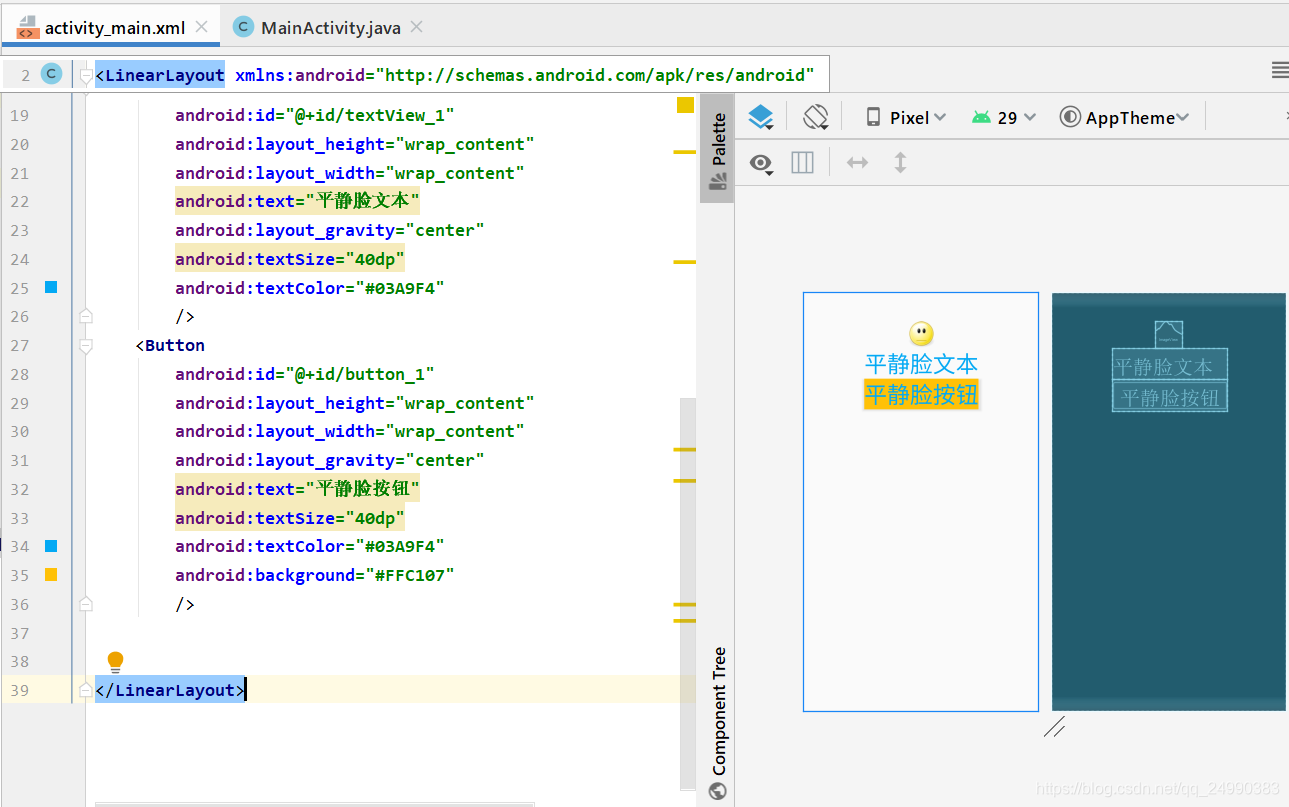
Task: Open the editor view mode hamburger menu
Action: click(1279, 69)
